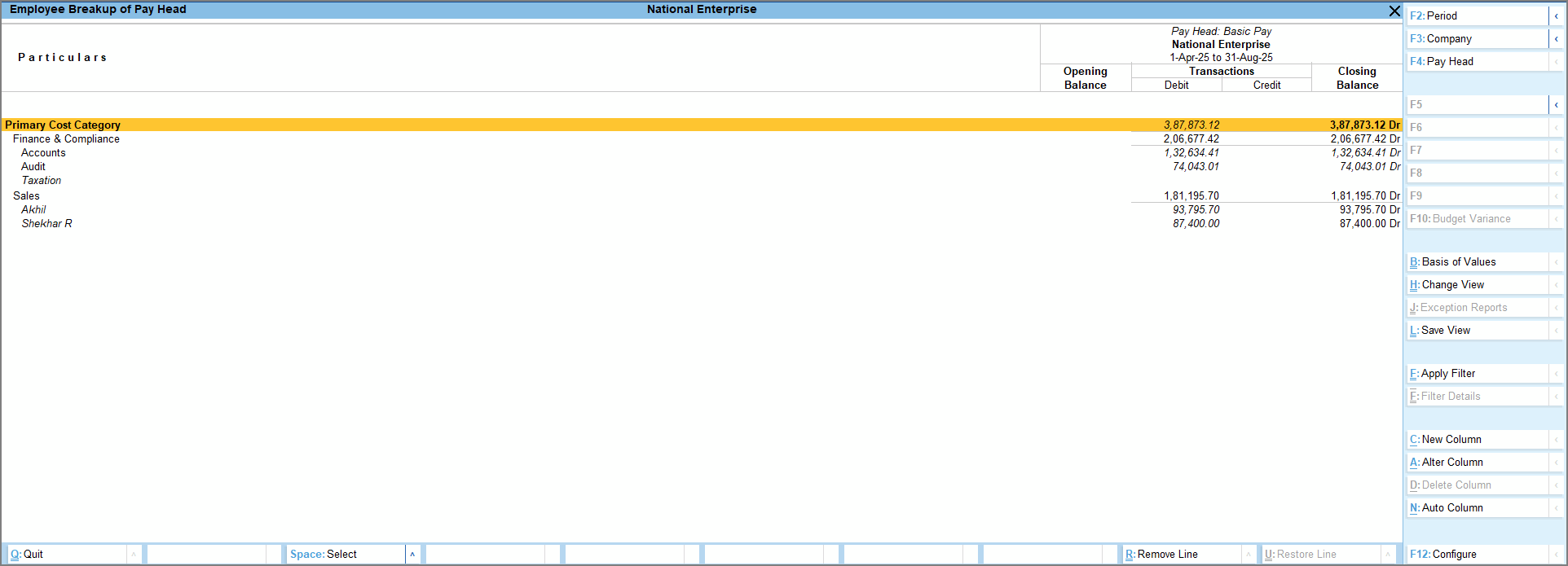This screenshot has width=1568, height=566.
Task: Click the chevron next to F5
Action: [1556, 104]
